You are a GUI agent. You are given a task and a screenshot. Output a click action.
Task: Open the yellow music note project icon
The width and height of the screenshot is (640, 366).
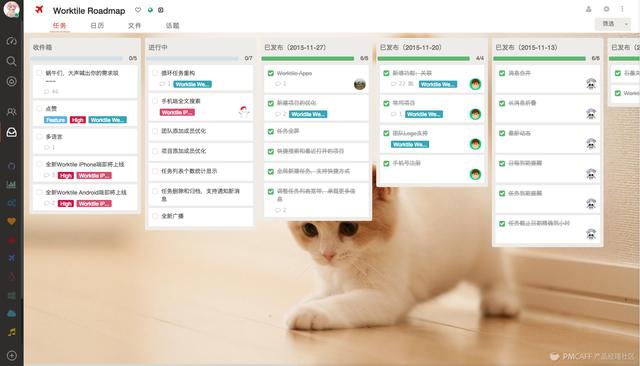(x=11, y=332)
